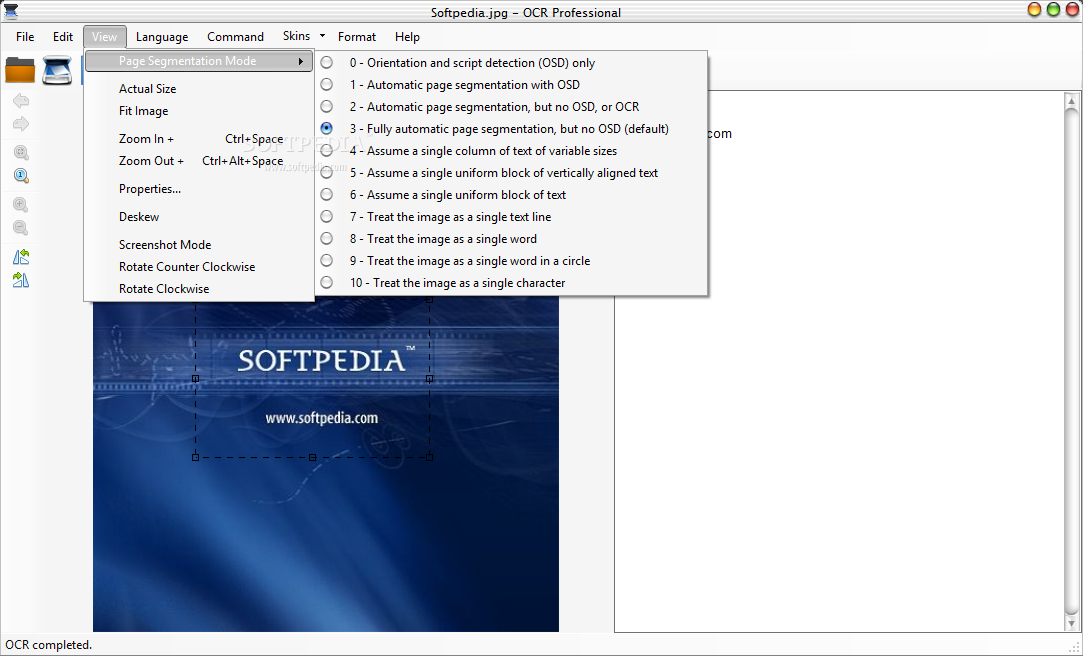Click the orange minimize window button
Image resolution: width=1083 pixels, height=656 pixels.
tap(1034, 10)
